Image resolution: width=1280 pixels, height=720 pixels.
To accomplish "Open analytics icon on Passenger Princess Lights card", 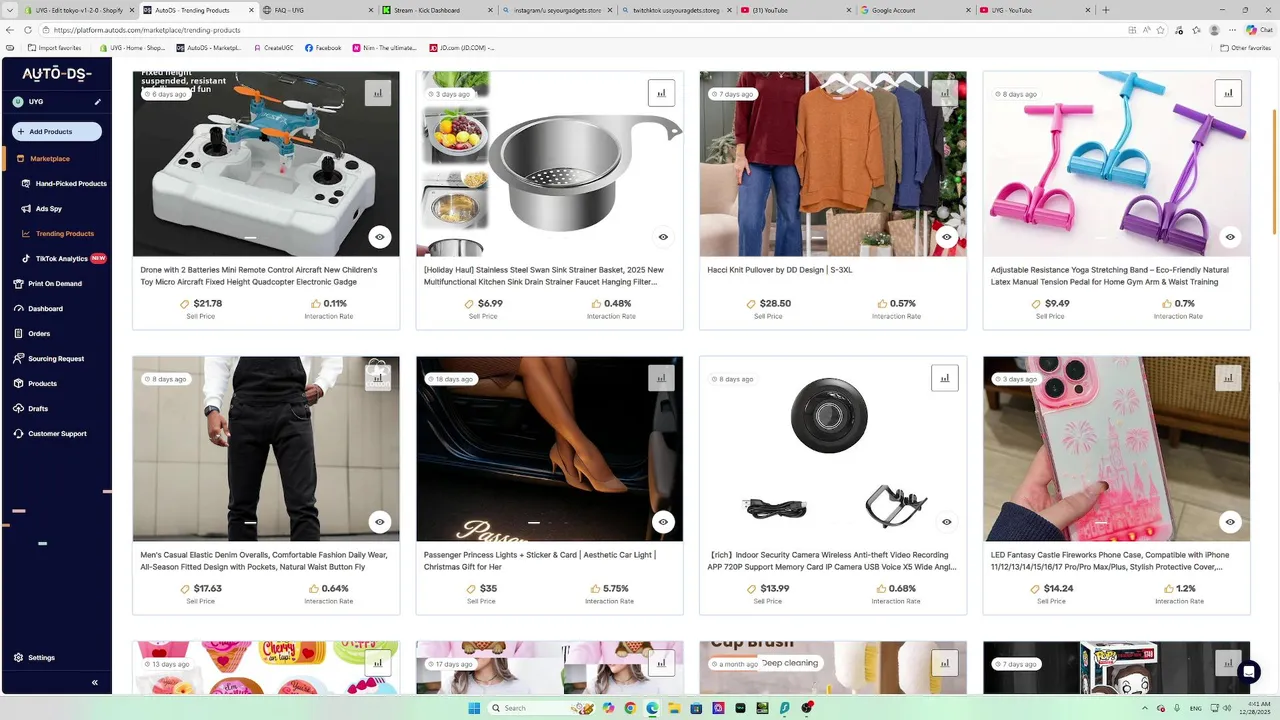I will tap(661, 378).
